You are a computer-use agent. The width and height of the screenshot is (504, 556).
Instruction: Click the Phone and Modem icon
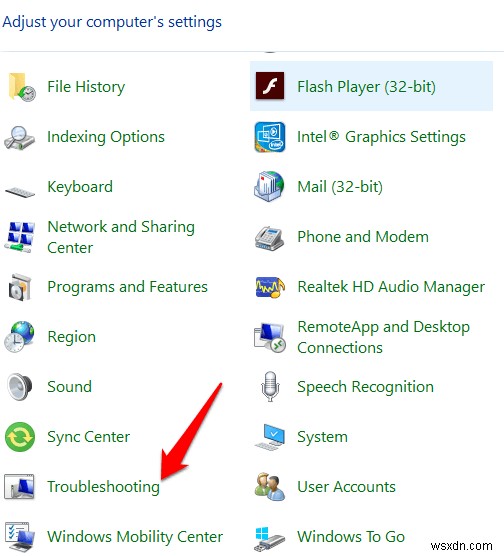[x=269, y=238]
